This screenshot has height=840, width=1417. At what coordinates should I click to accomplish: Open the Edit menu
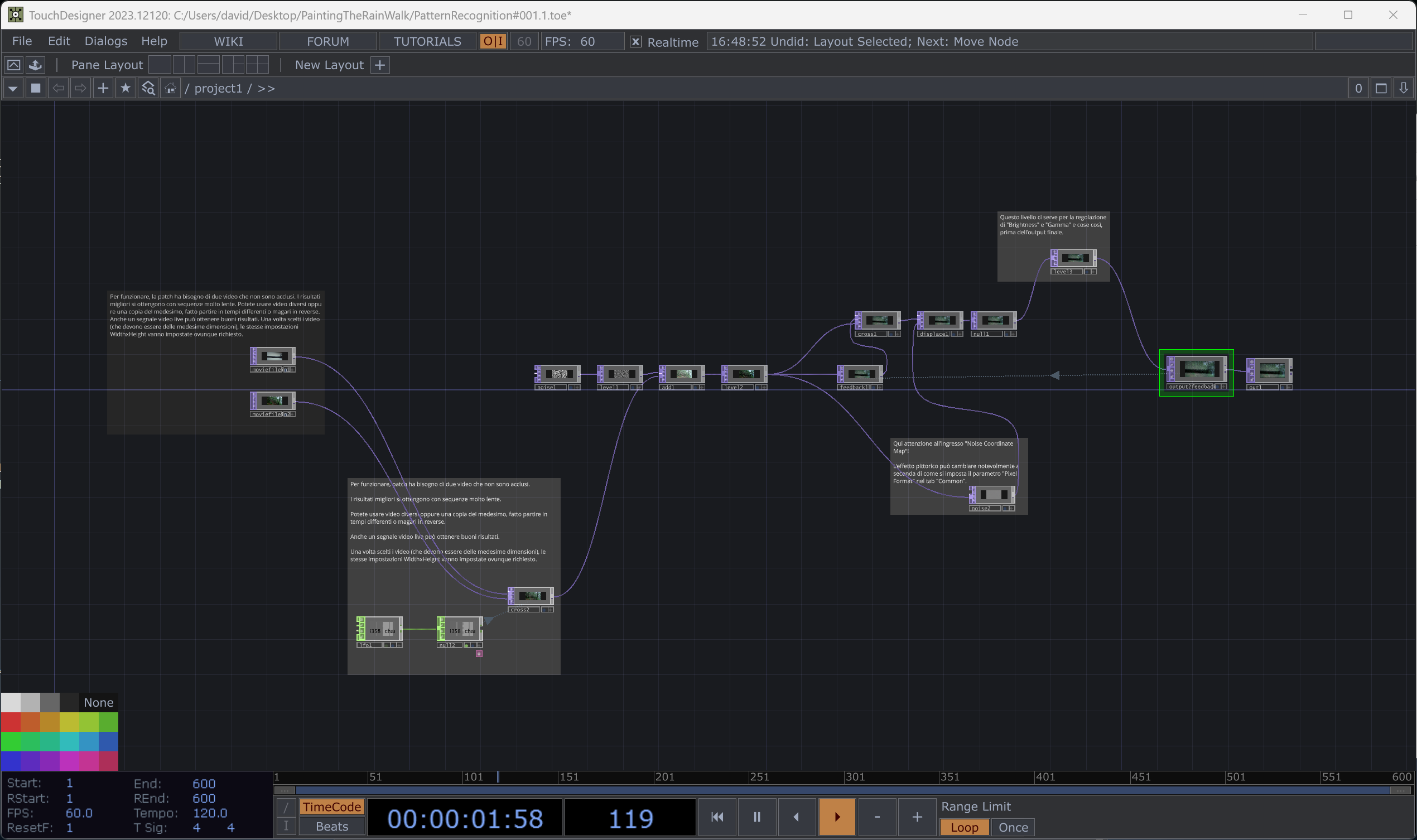click(59, 41)
